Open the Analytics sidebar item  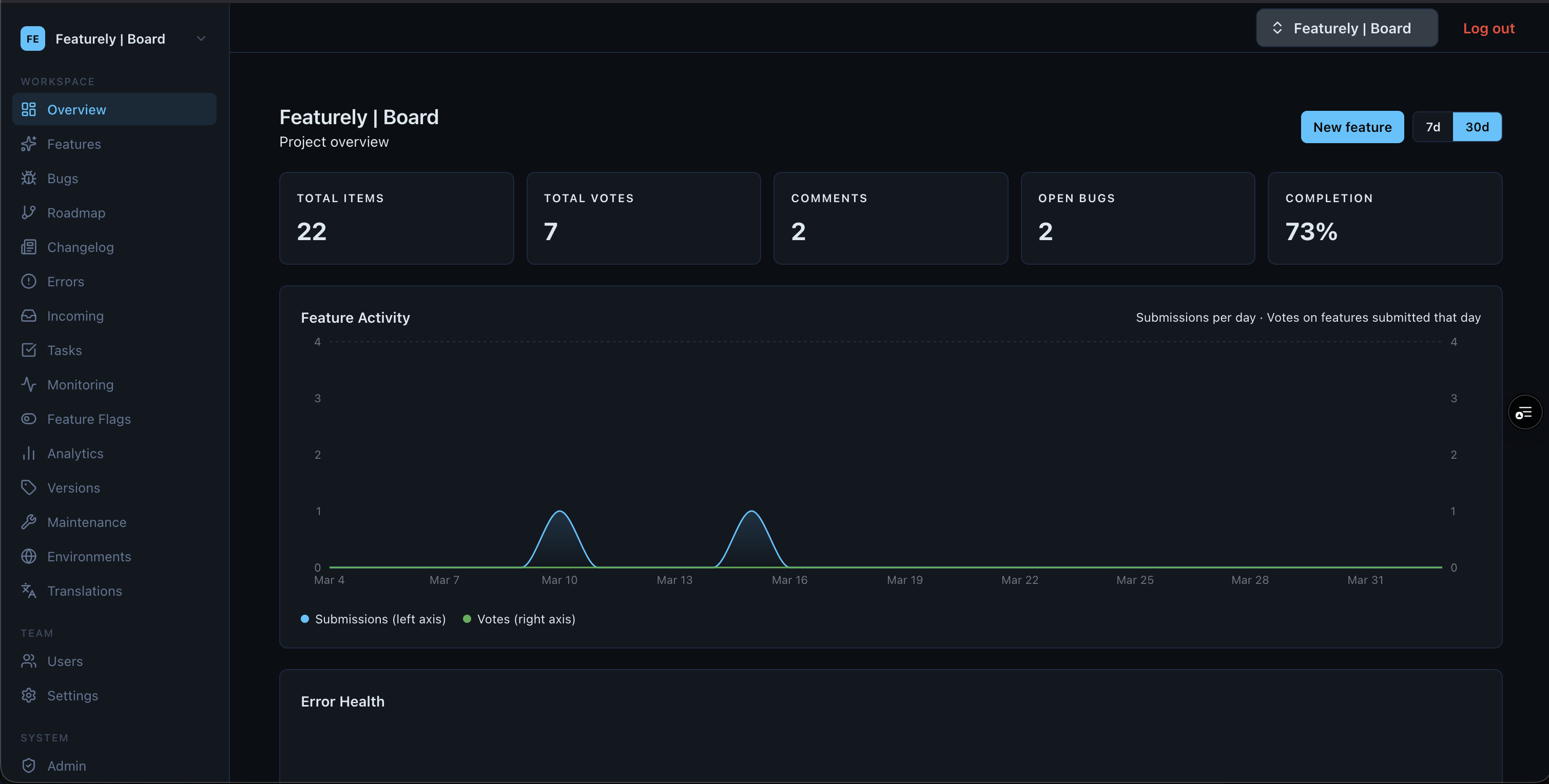click(x=75, y=454)
